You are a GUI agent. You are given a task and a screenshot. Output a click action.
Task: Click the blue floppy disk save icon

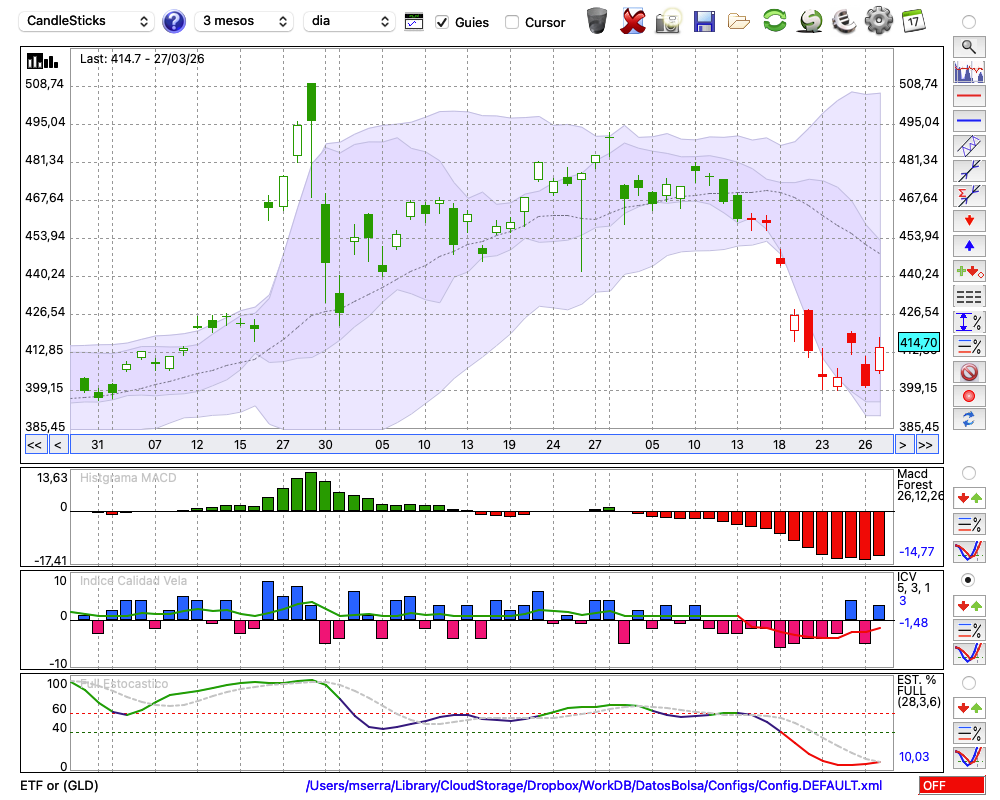pos(704,21)
